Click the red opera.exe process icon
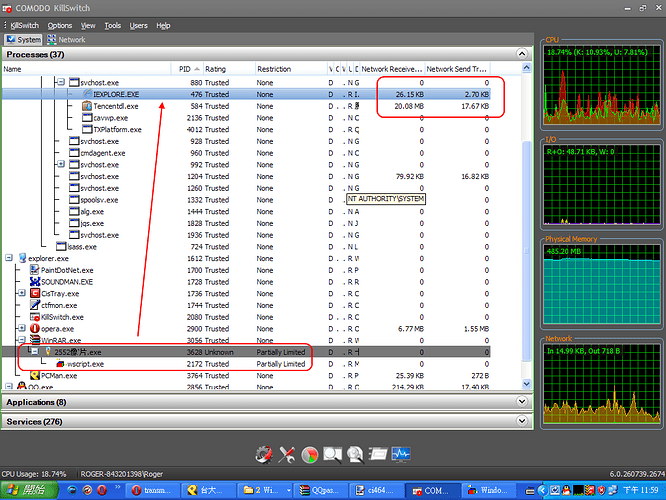 pos(35,328)
